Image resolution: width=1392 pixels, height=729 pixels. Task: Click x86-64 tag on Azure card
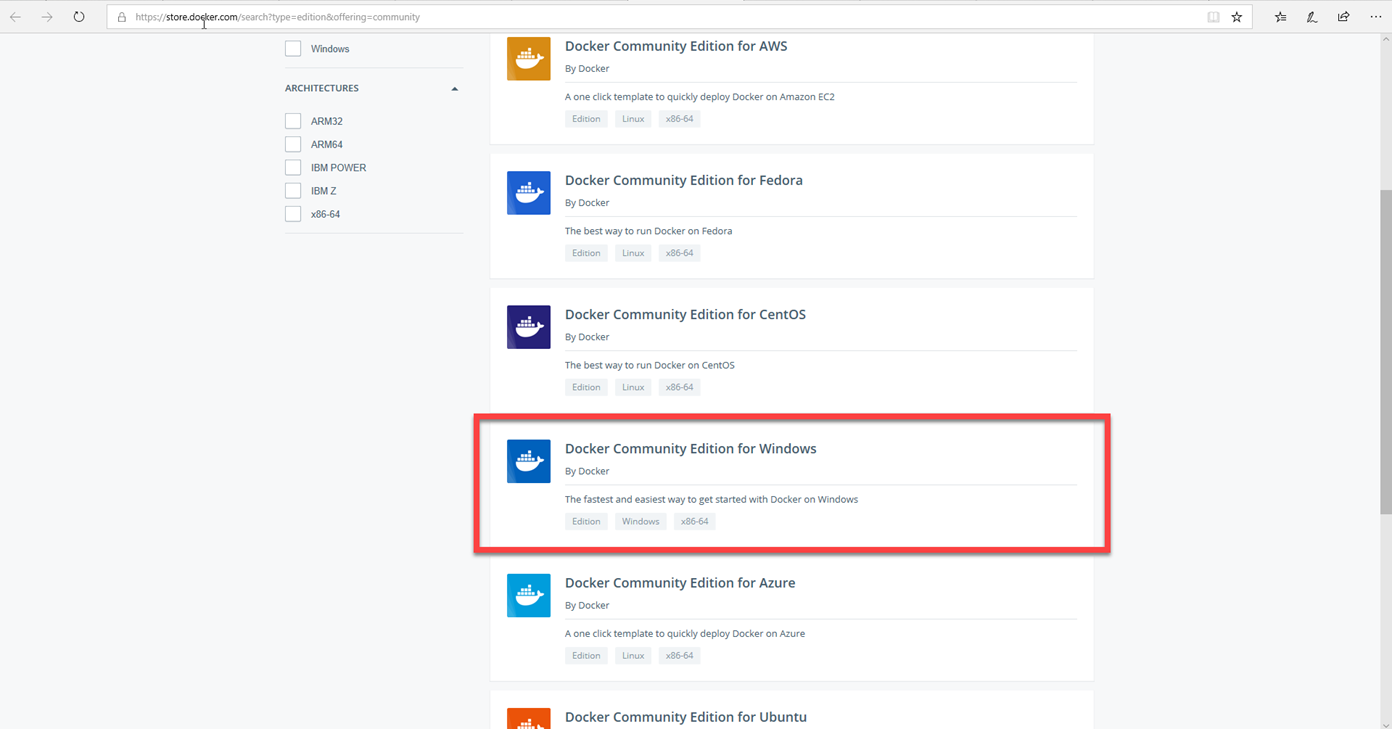[679, 655]
